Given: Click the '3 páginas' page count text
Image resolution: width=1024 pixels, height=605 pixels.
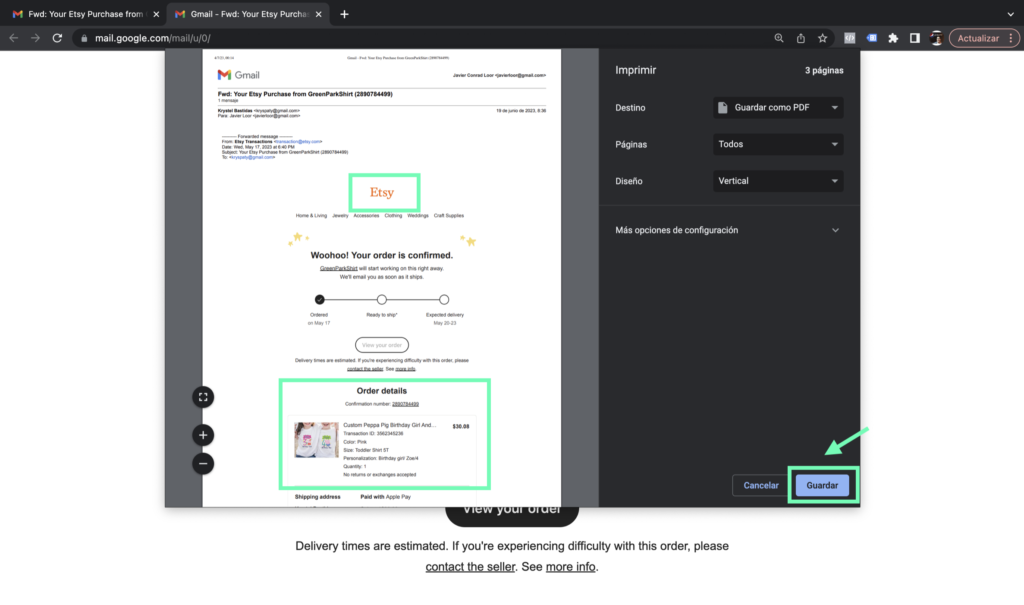Looking at the screenshot, I should (x=824, y=71).
